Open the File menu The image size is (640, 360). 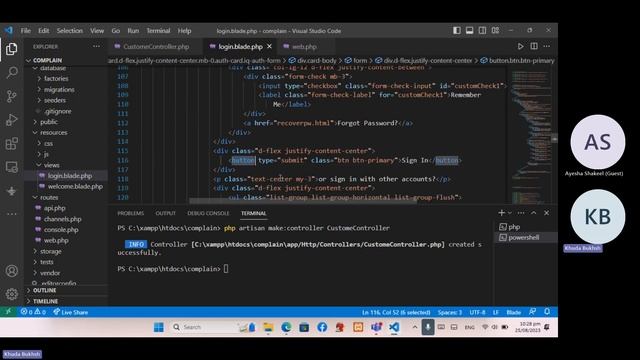26,31
